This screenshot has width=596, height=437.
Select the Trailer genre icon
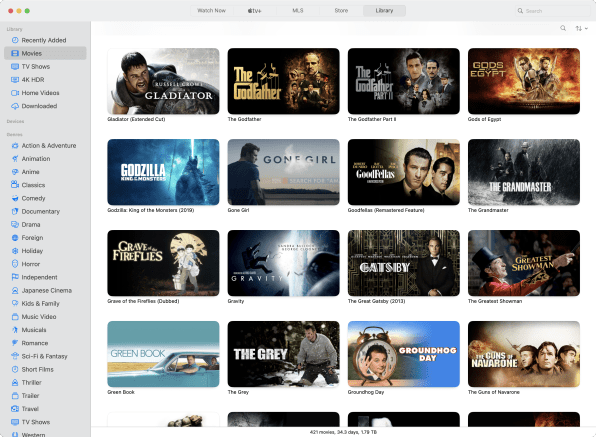click(x=15, y=396)
